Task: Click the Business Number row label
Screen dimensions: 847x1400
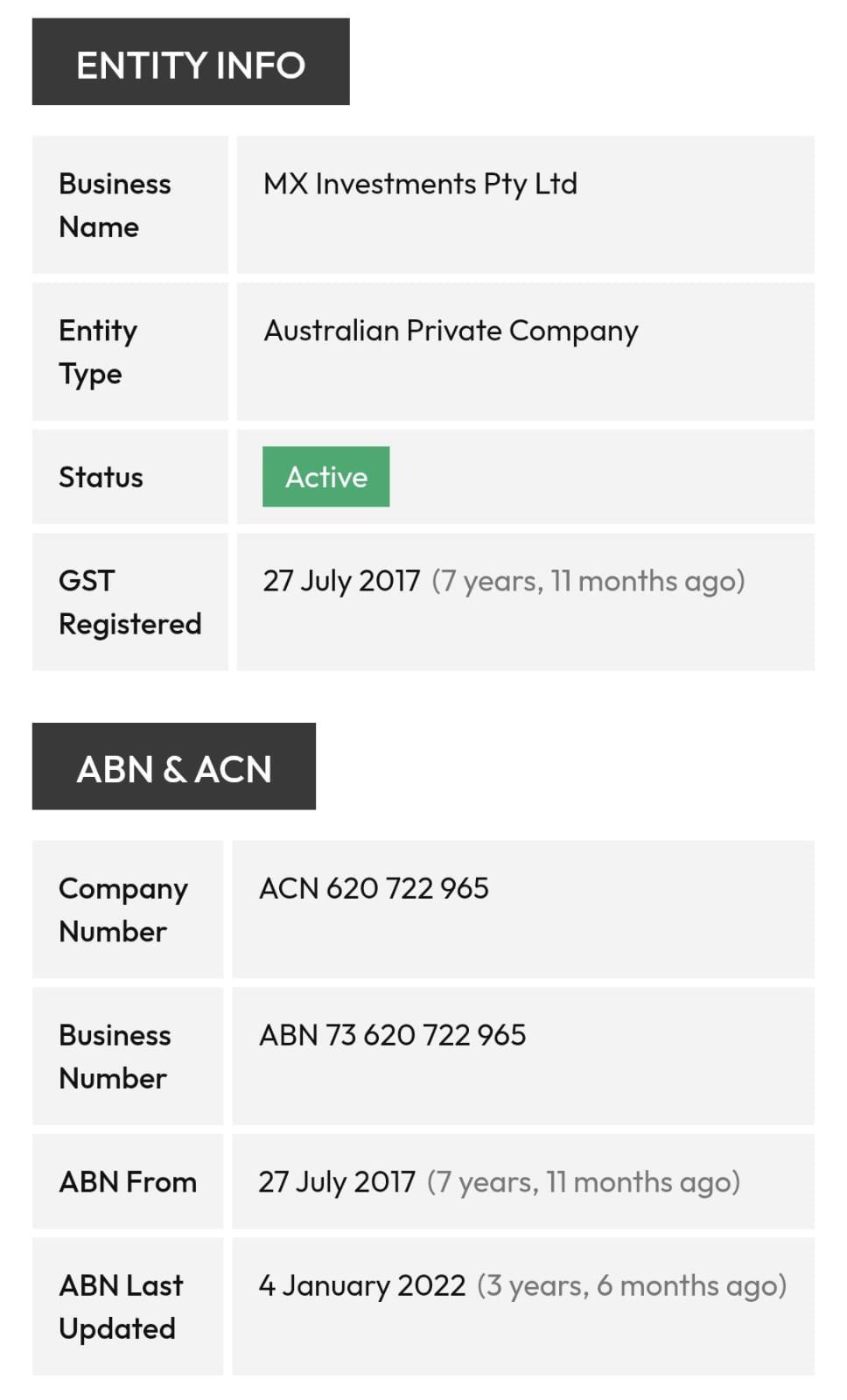Action: [x=115, y=1056]
